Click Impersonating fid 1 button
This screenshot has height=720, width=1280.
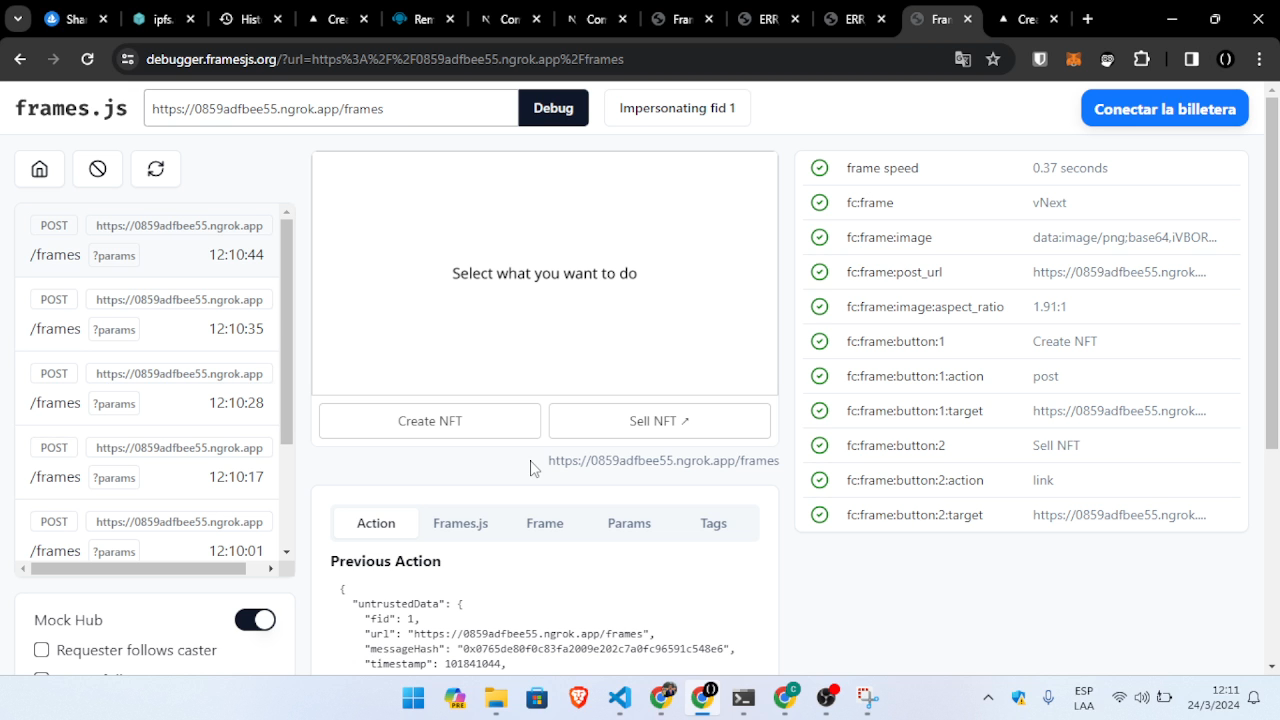pyautogui.click(x=677, y=108)
